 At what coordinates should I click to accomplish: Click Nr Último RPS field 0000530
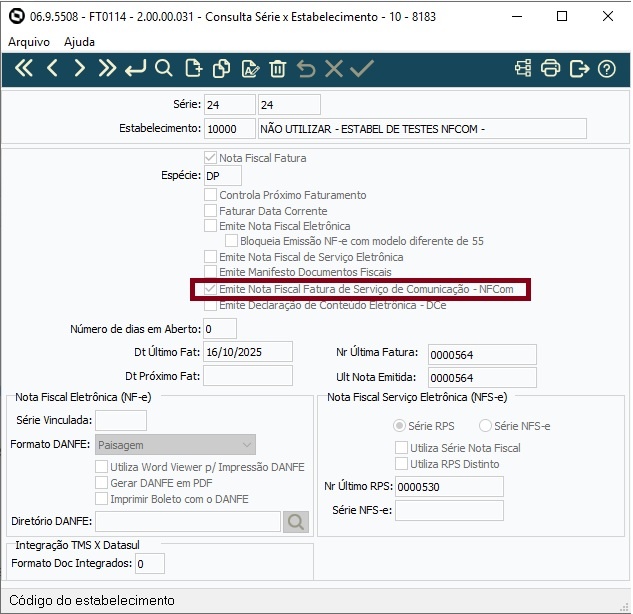[449, 486]
